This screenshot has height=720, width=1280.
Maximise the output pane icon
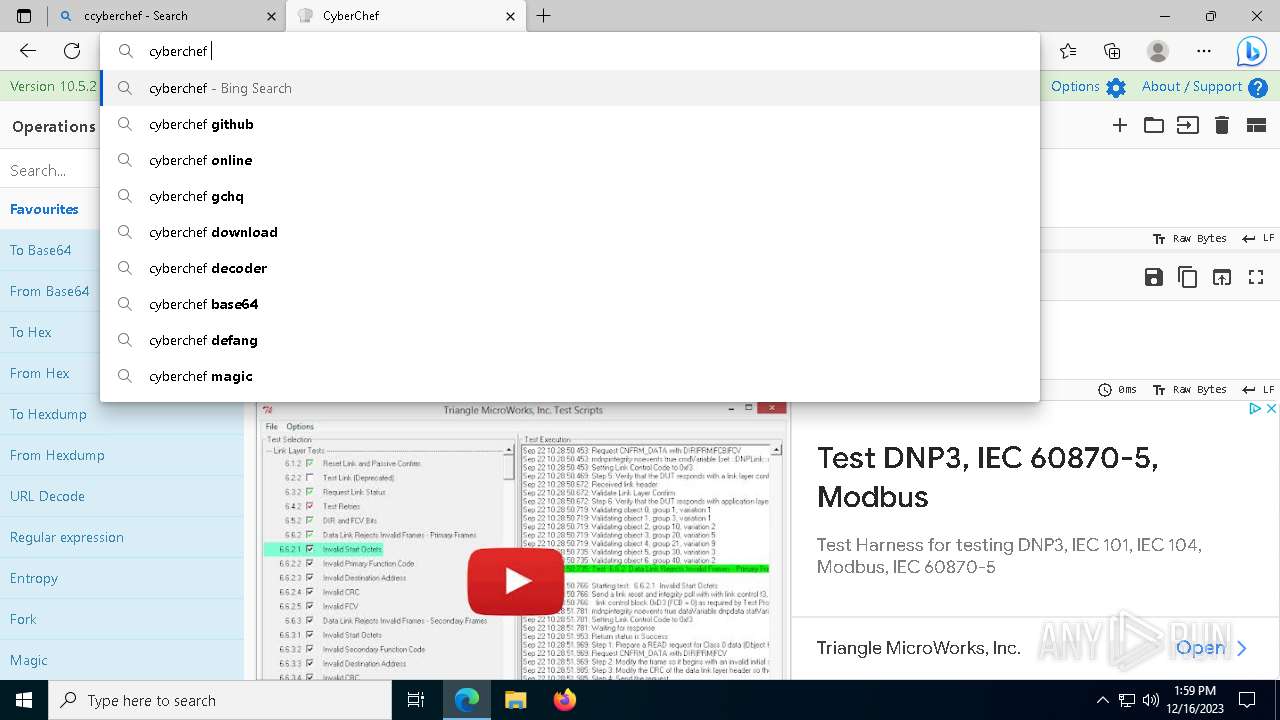pyautogui.click(x=1256, y=277)
